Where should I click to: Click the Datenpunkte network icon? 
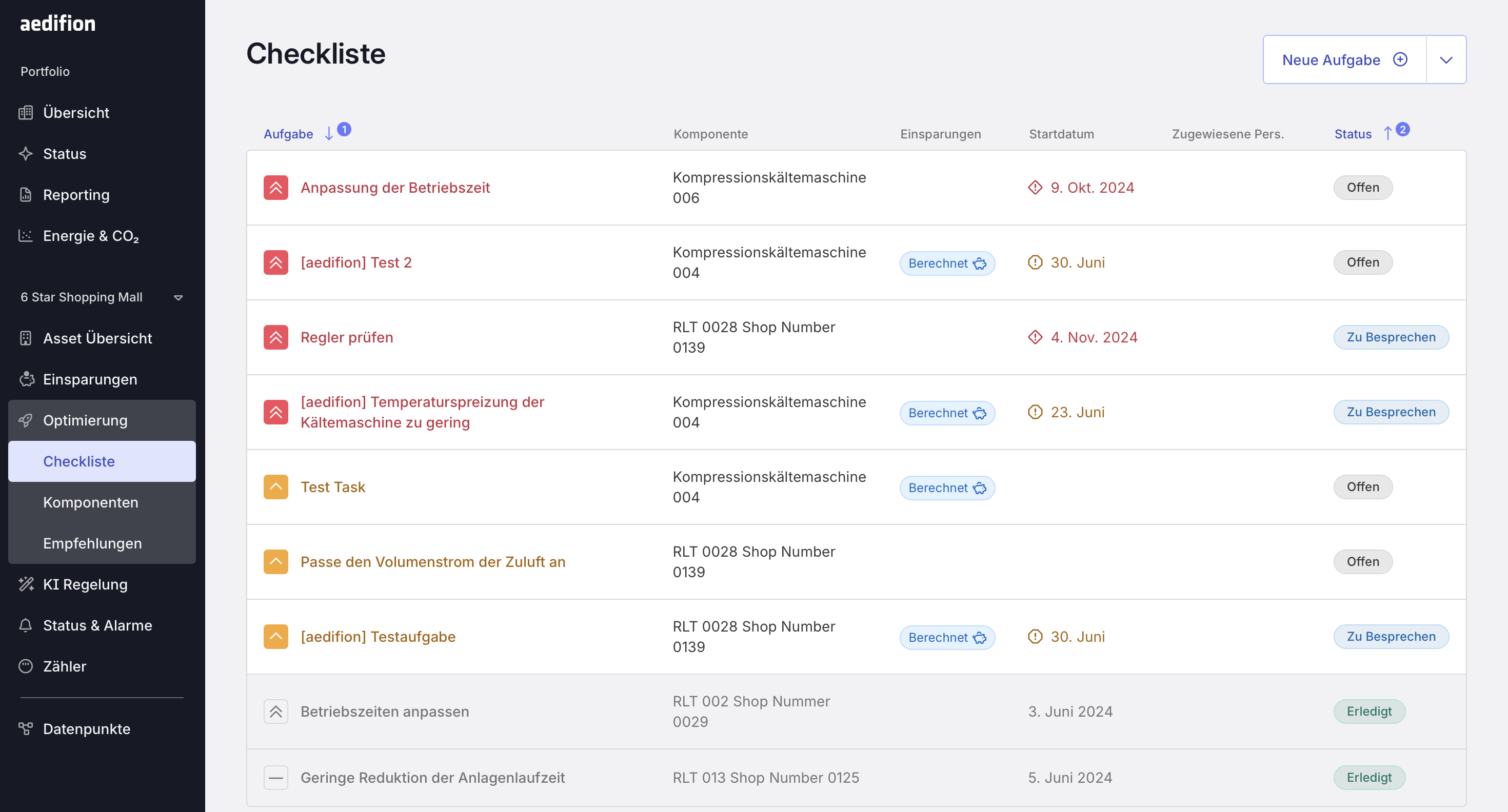point(25,729)
